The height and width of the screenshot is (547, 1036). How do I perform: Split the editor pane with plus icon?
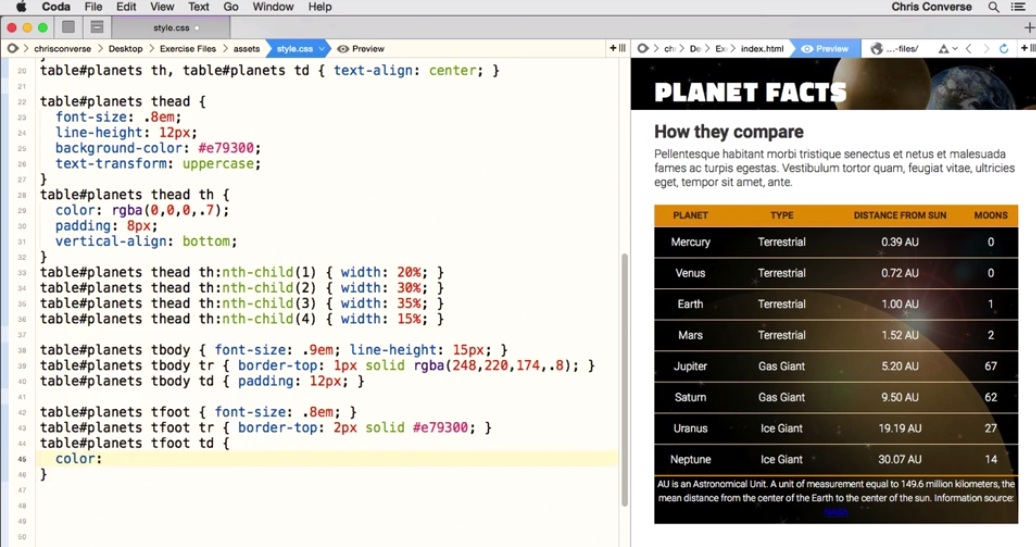(617, 48)
